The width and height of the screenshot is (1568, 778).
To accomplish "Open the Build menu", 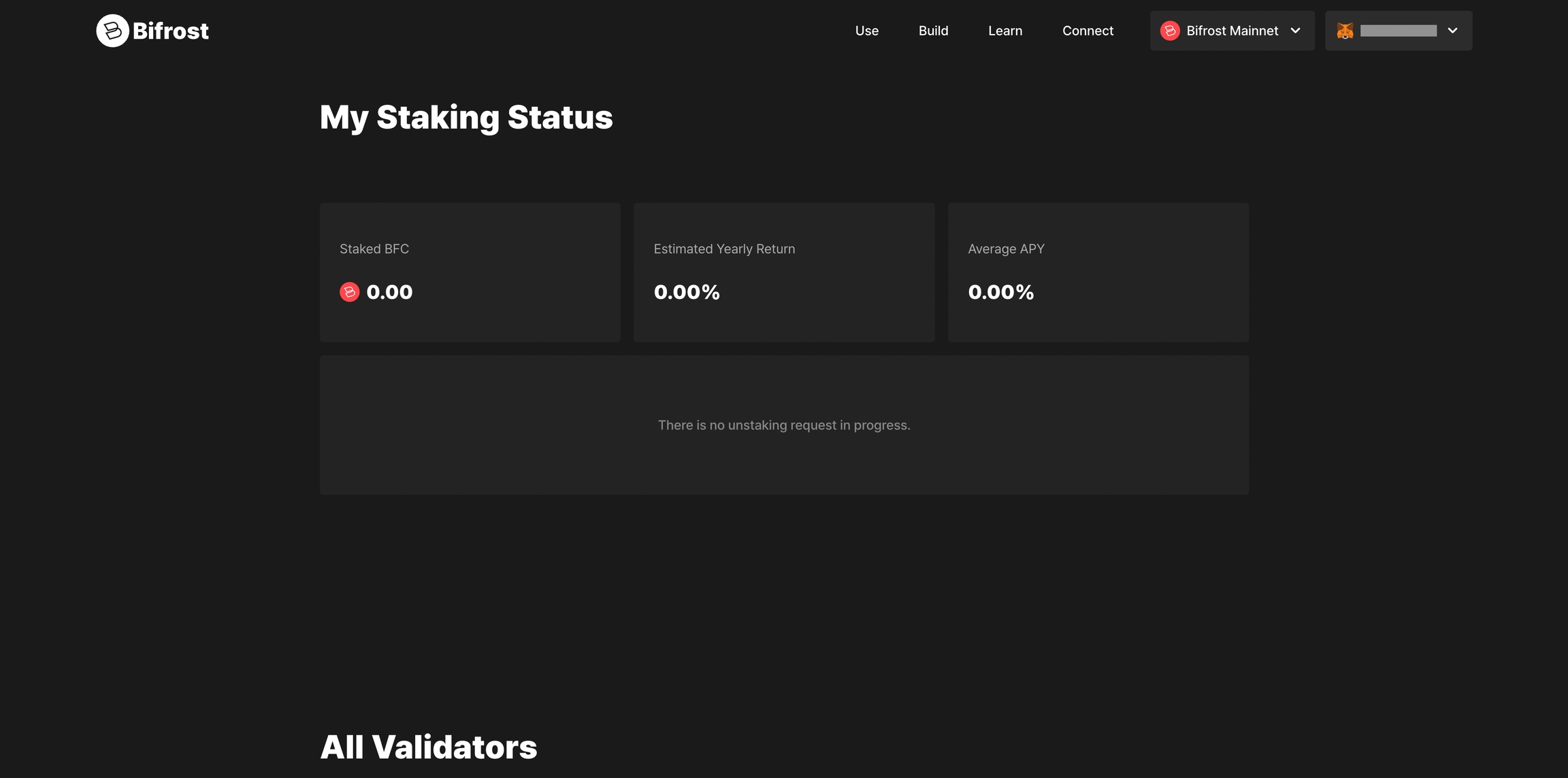I will click(933, 31).
